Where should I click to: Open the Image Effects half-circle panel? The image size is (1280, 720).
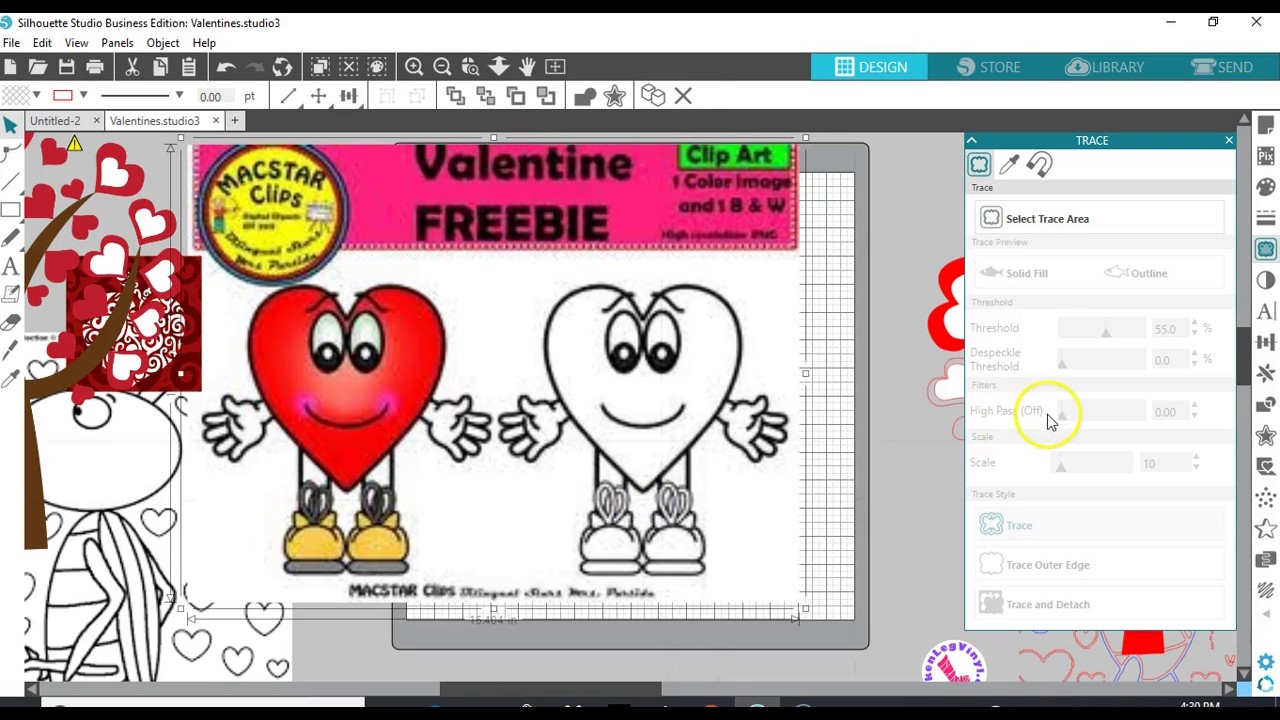[x=1266, y=280]
